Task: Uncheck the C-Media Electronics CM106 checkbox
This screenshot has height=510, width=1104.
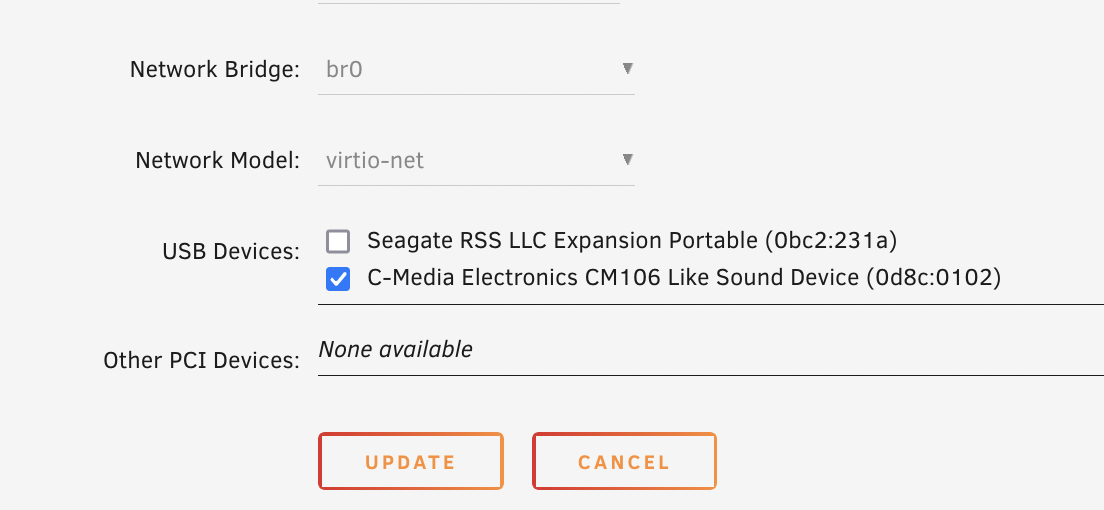Action: (338, 279)
